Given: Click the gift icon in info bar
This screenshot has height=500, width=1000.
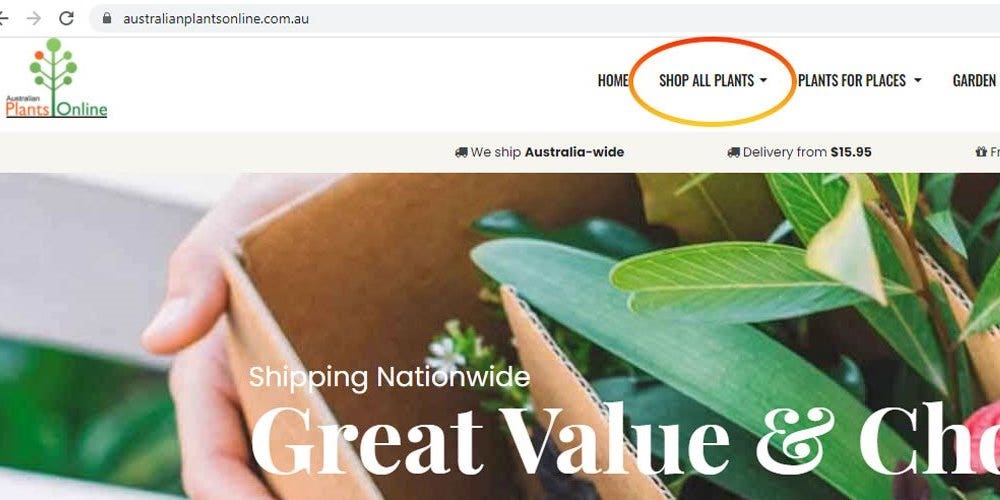Looking at the screenshot, I should pyautogui.click(x=981, y=152).
